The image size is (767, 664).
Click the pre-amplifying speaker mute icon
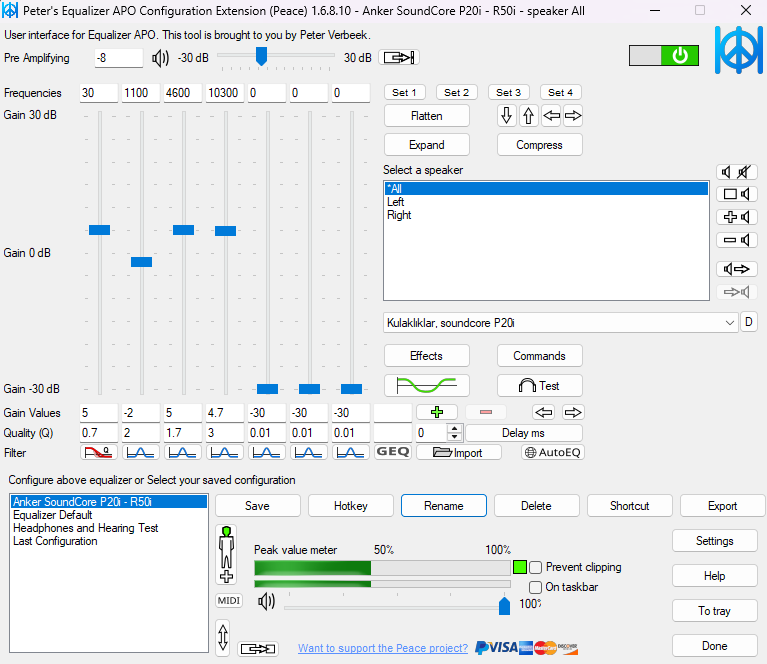tap(160, 58)
